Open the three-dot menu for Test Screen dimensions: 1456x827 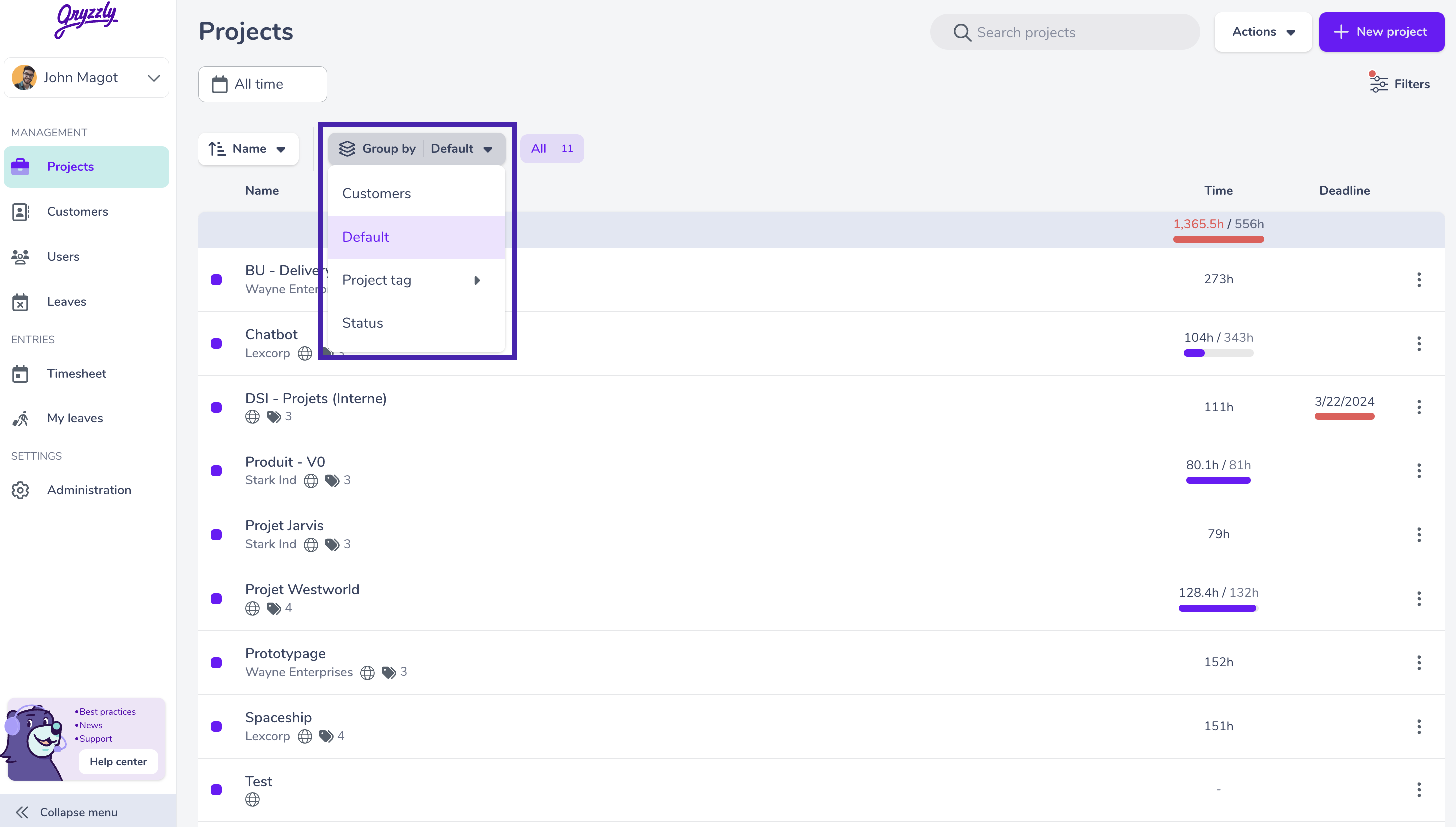(x=1419, y=790)
